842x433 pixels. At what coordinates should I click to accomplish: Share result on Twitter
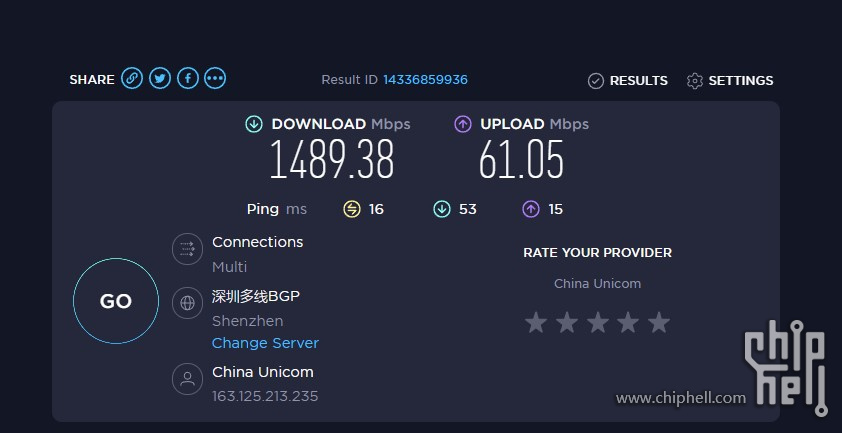tap(159, 78)
